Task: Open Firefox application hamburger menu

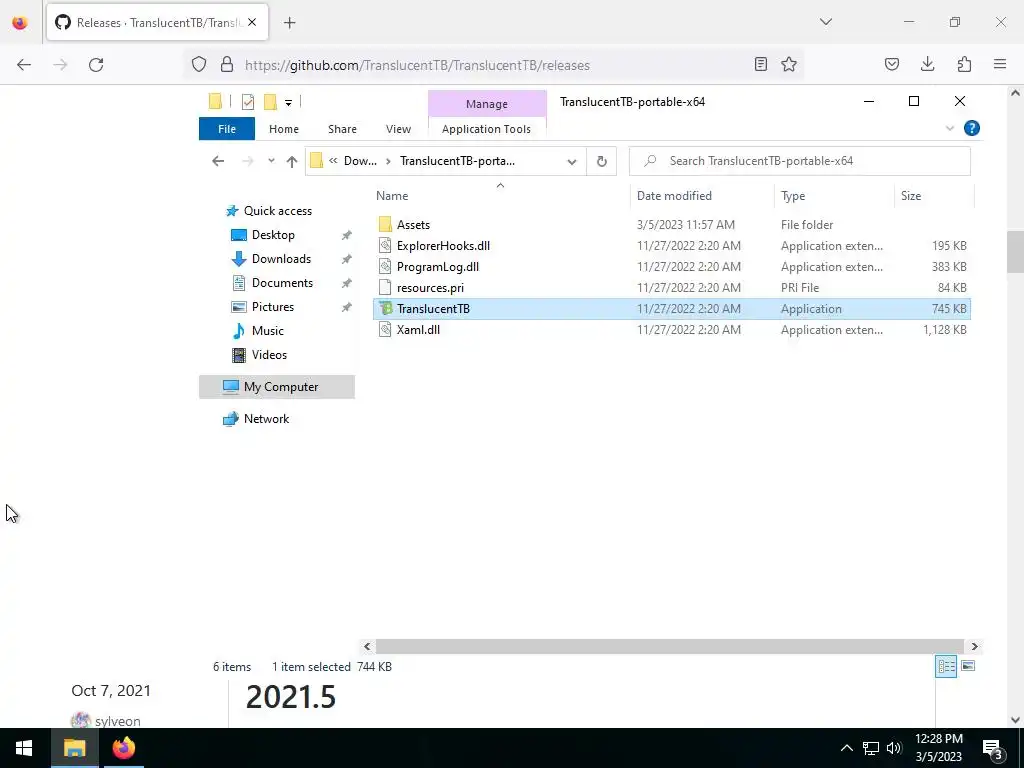Action: (1000, 65)
